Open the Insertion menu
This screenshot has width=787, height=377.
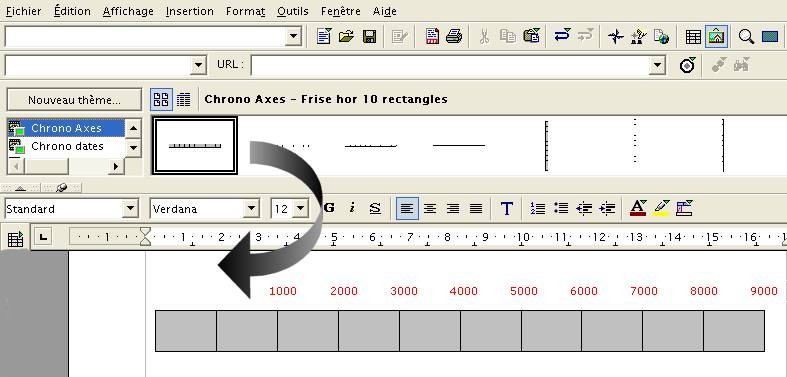tap(189, 11)
